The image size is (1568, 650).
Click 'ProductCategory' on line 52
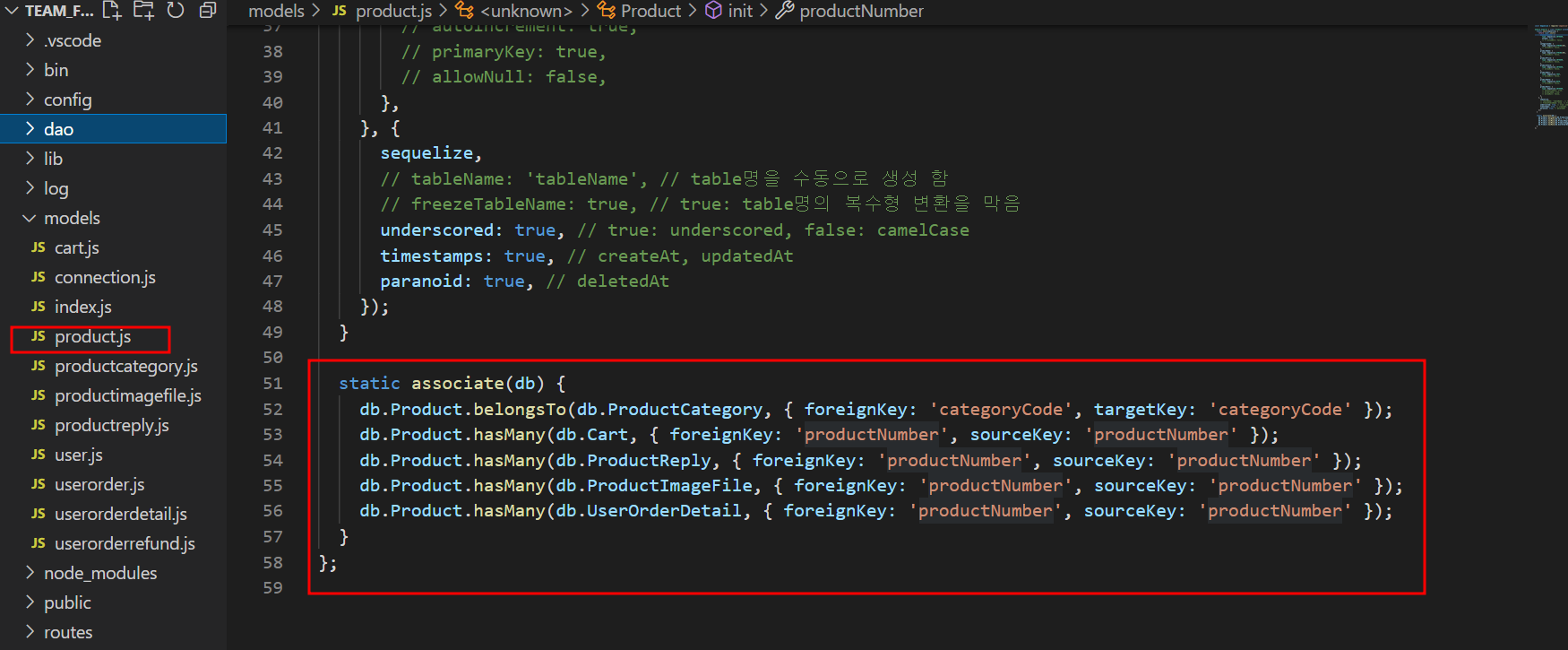[685, 410]
